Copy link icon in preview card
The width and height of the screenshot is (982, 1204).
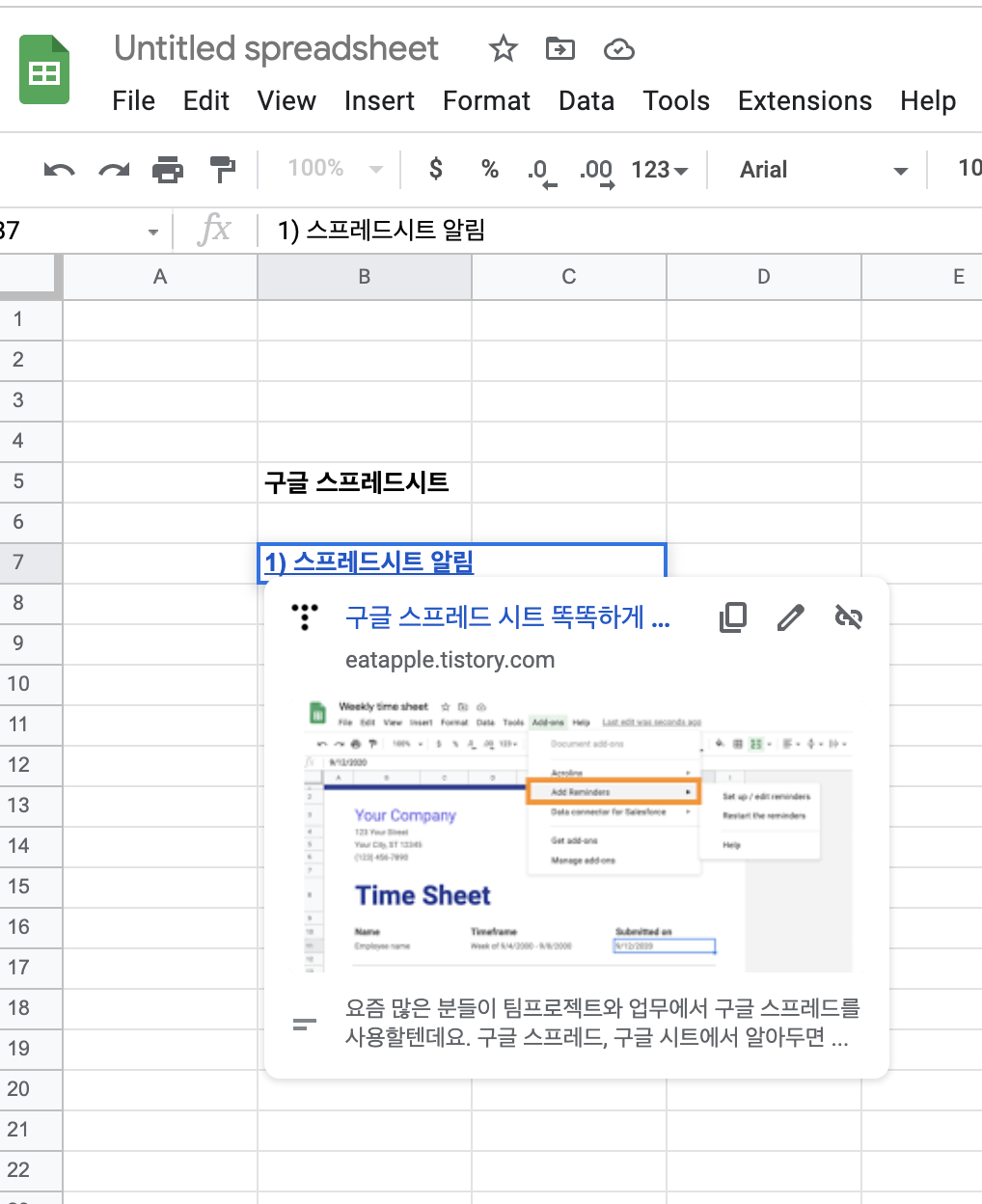733,616
